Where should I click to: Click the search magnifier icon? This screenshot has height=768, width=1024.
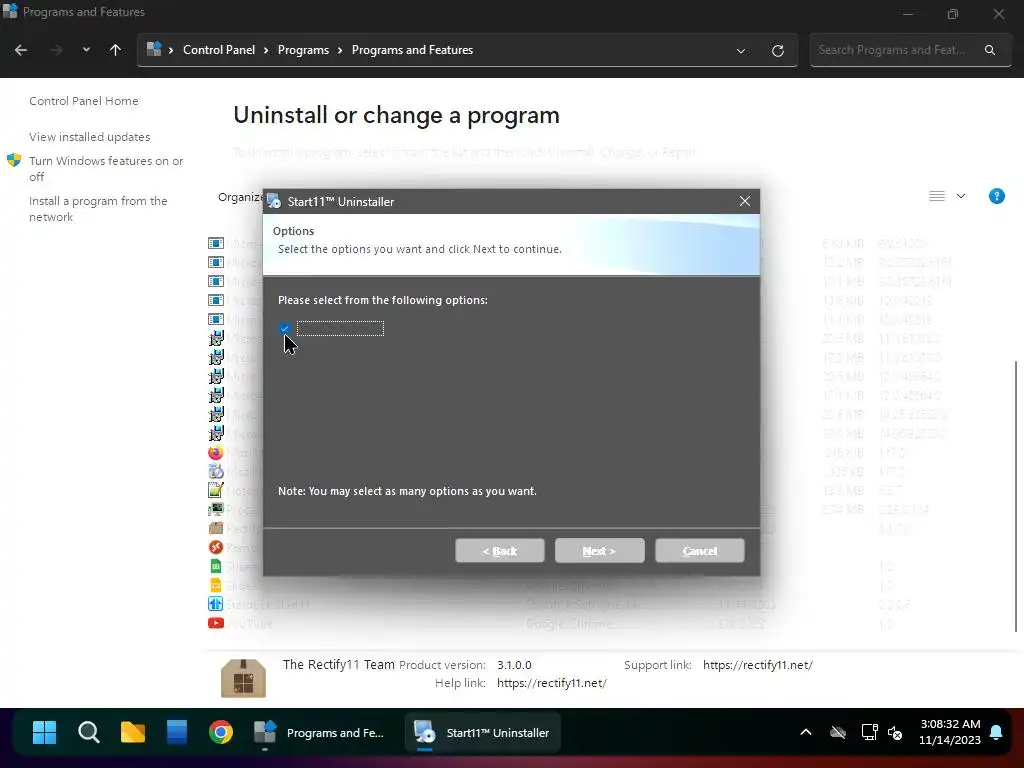click(x=990, y=50)
